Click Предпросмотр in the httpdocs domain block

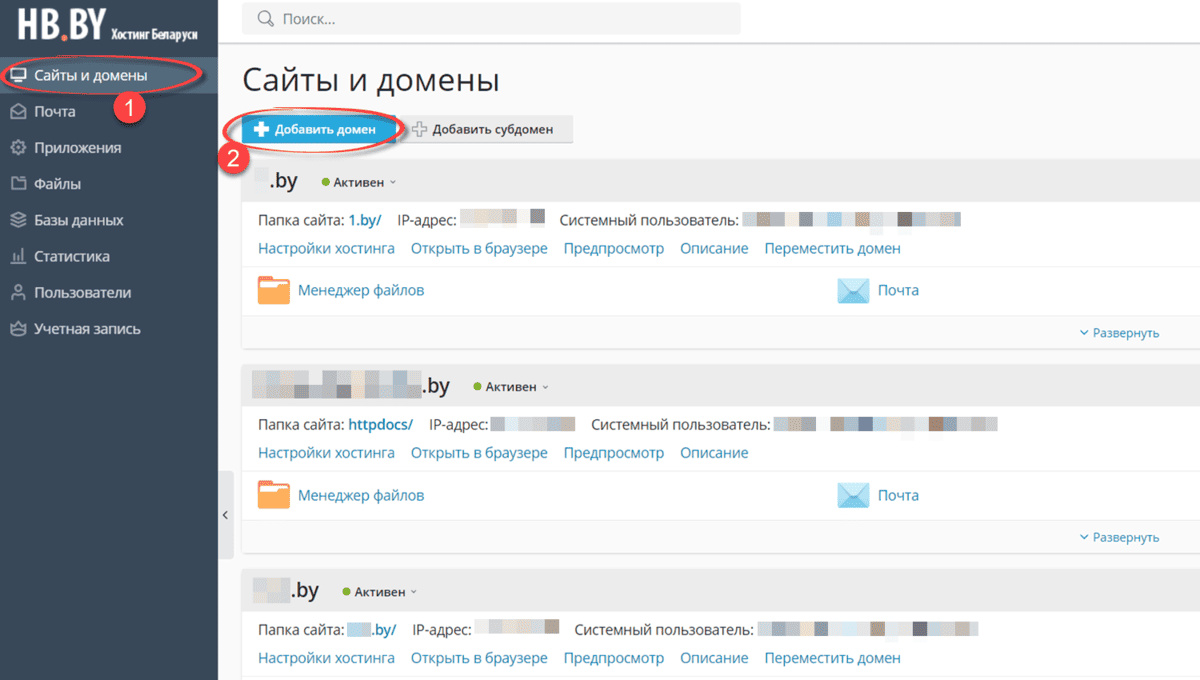(x=614, y=453)
